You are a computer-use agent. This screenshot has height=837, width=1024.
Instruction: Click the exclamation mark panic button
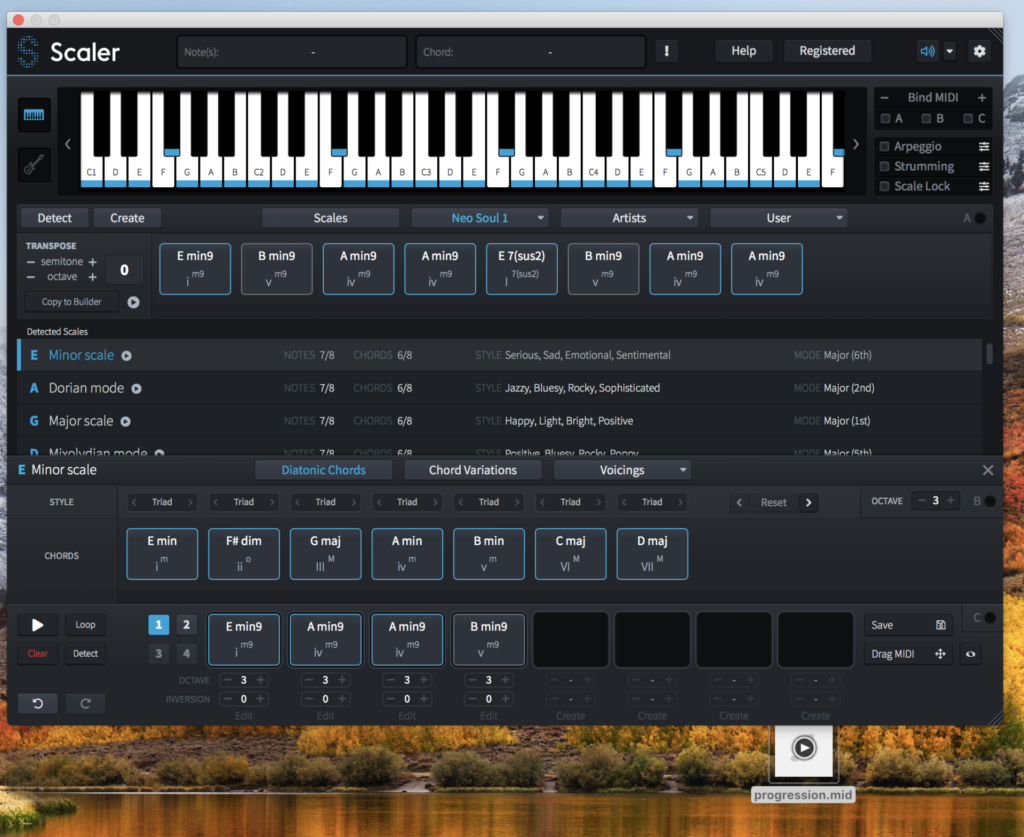667,51
